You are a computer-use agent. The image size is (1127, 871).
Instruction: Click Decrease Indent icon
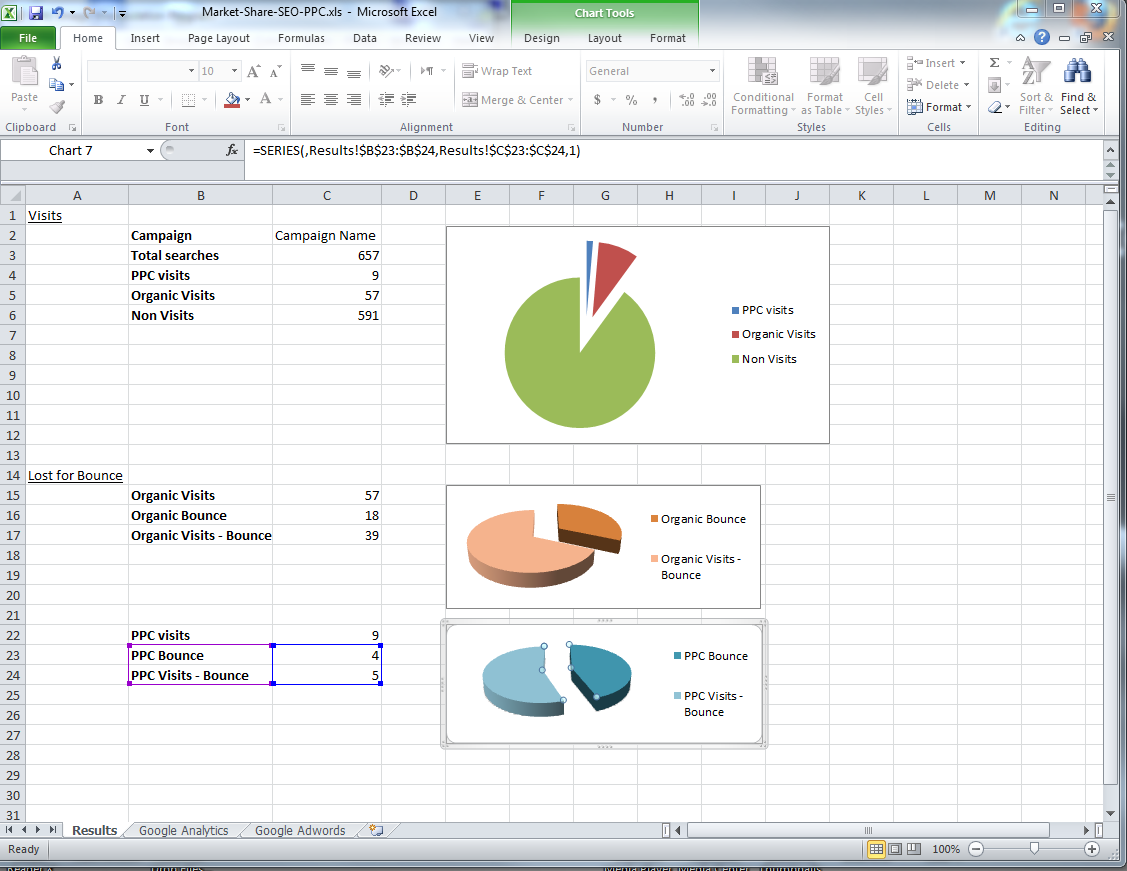387,100
